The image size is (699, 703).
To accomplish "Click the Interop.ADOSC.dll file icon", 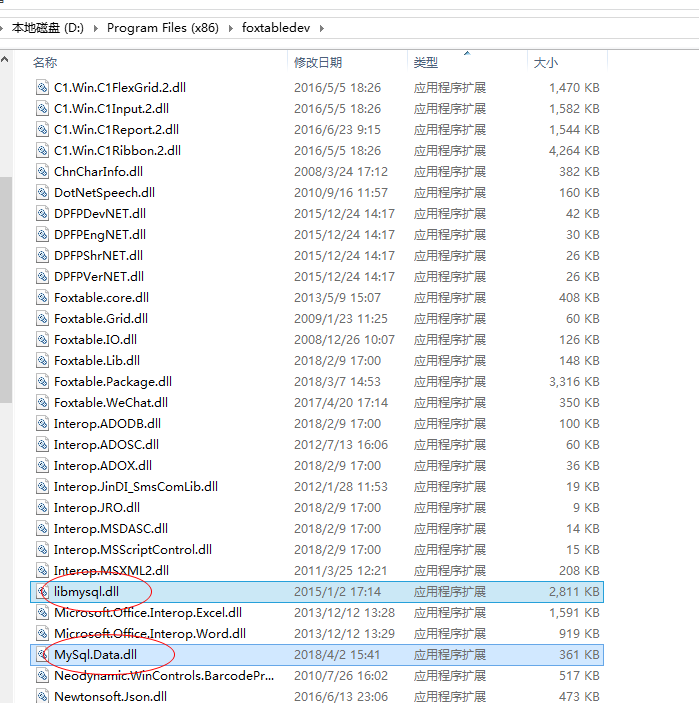I will (x=42, y=444).
